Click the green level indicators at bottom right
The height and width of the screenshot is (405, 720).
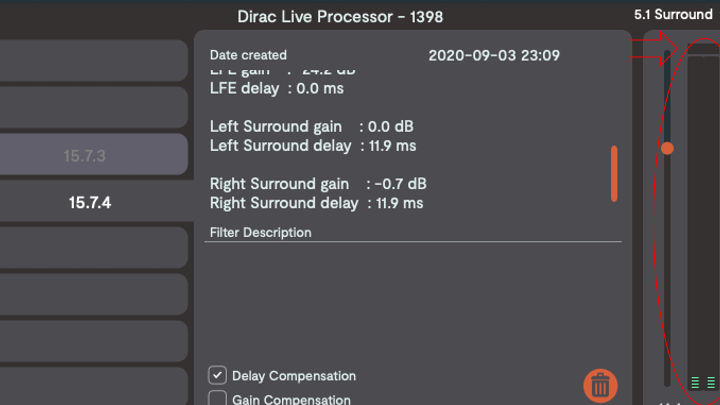[703, 381]
